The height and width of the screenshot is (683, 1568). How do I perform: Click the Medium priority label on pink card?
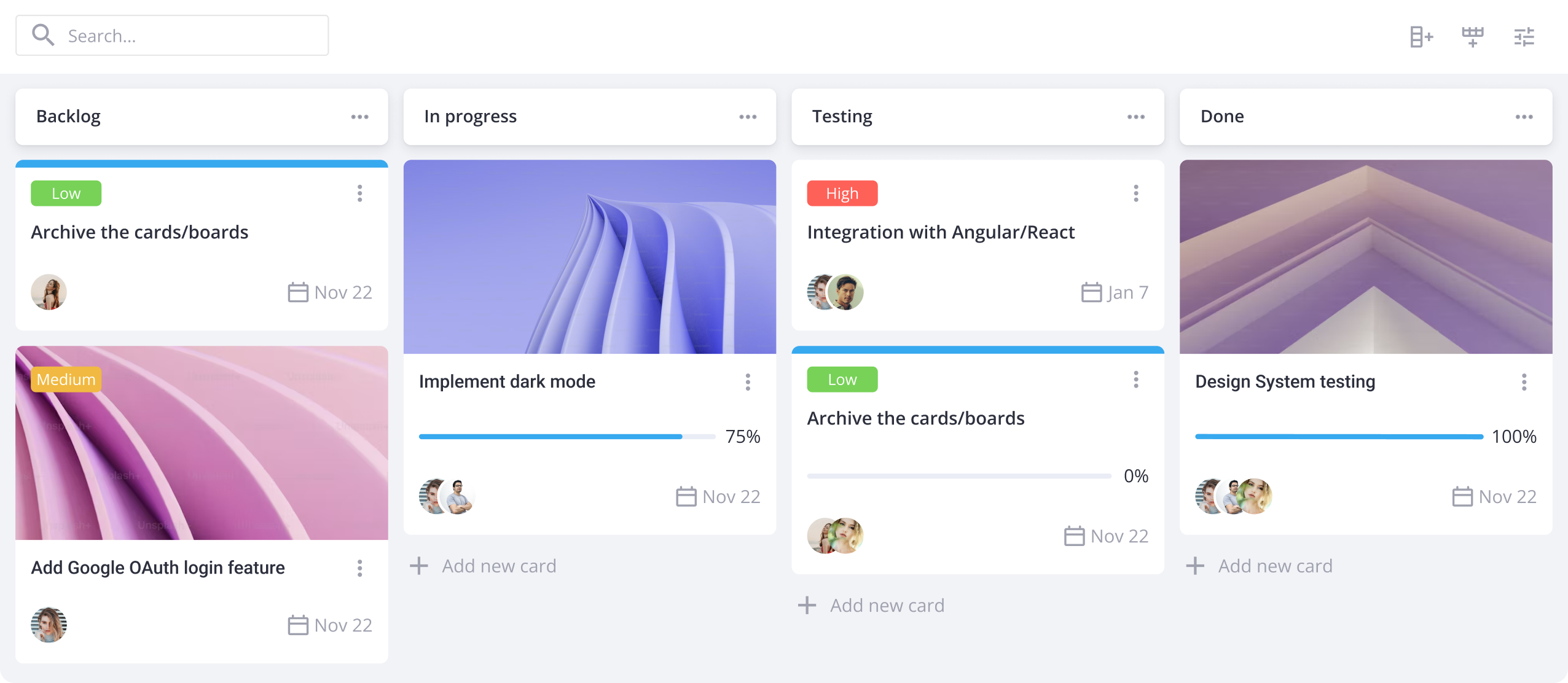(x=66, y=380)
